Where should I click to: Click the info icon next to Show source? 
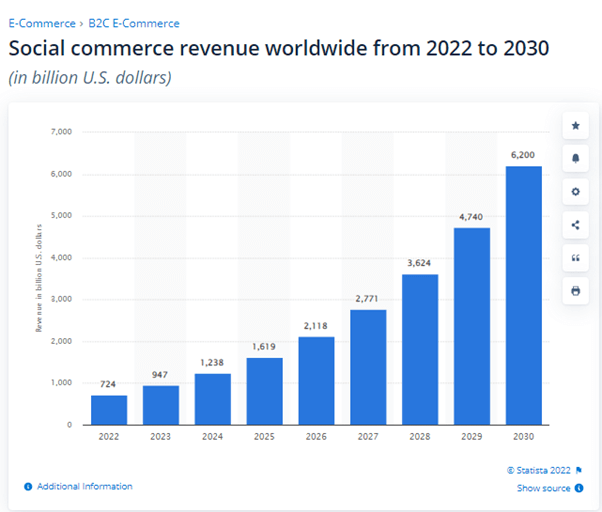coord(579,488)
